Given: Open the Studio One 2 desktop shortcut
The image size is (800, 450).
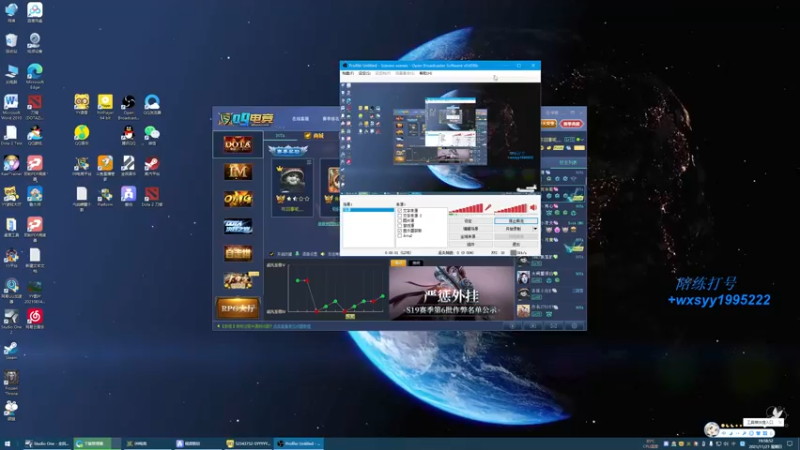Looking at the screenshot, I should click(x=11, y=320).
